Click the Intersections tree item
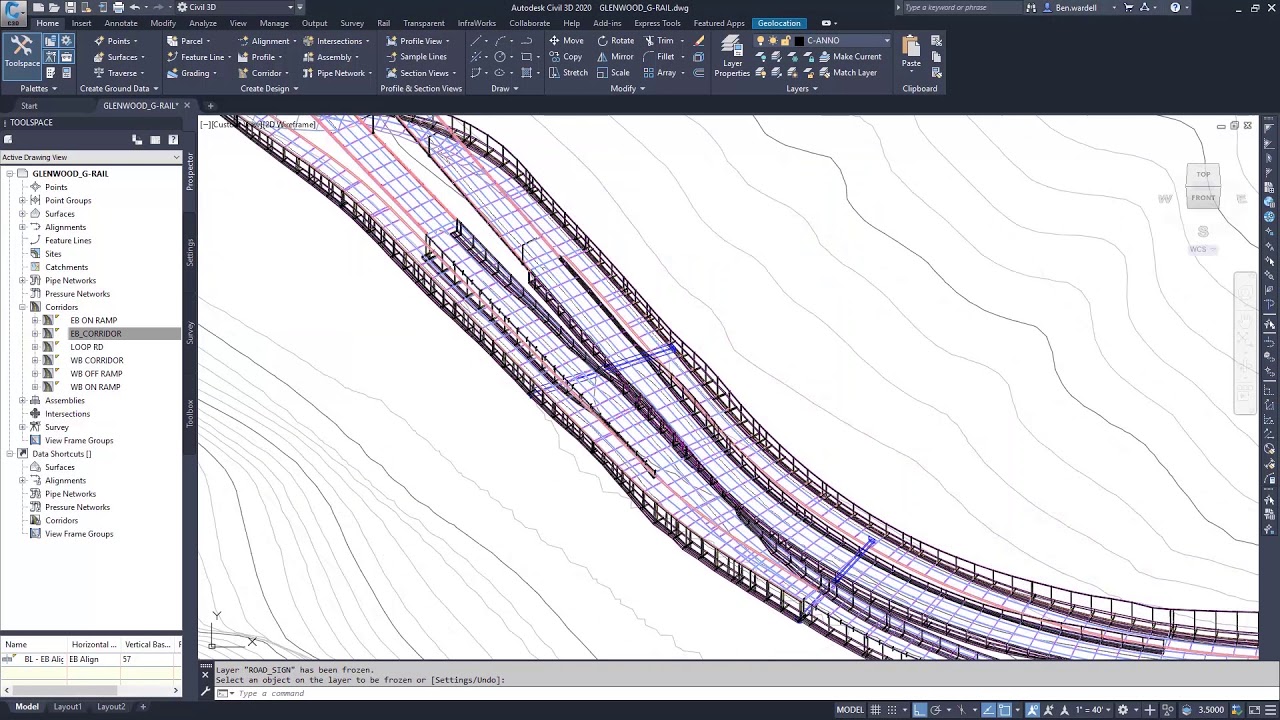The image size is (1280, 720). pos(67,414)
